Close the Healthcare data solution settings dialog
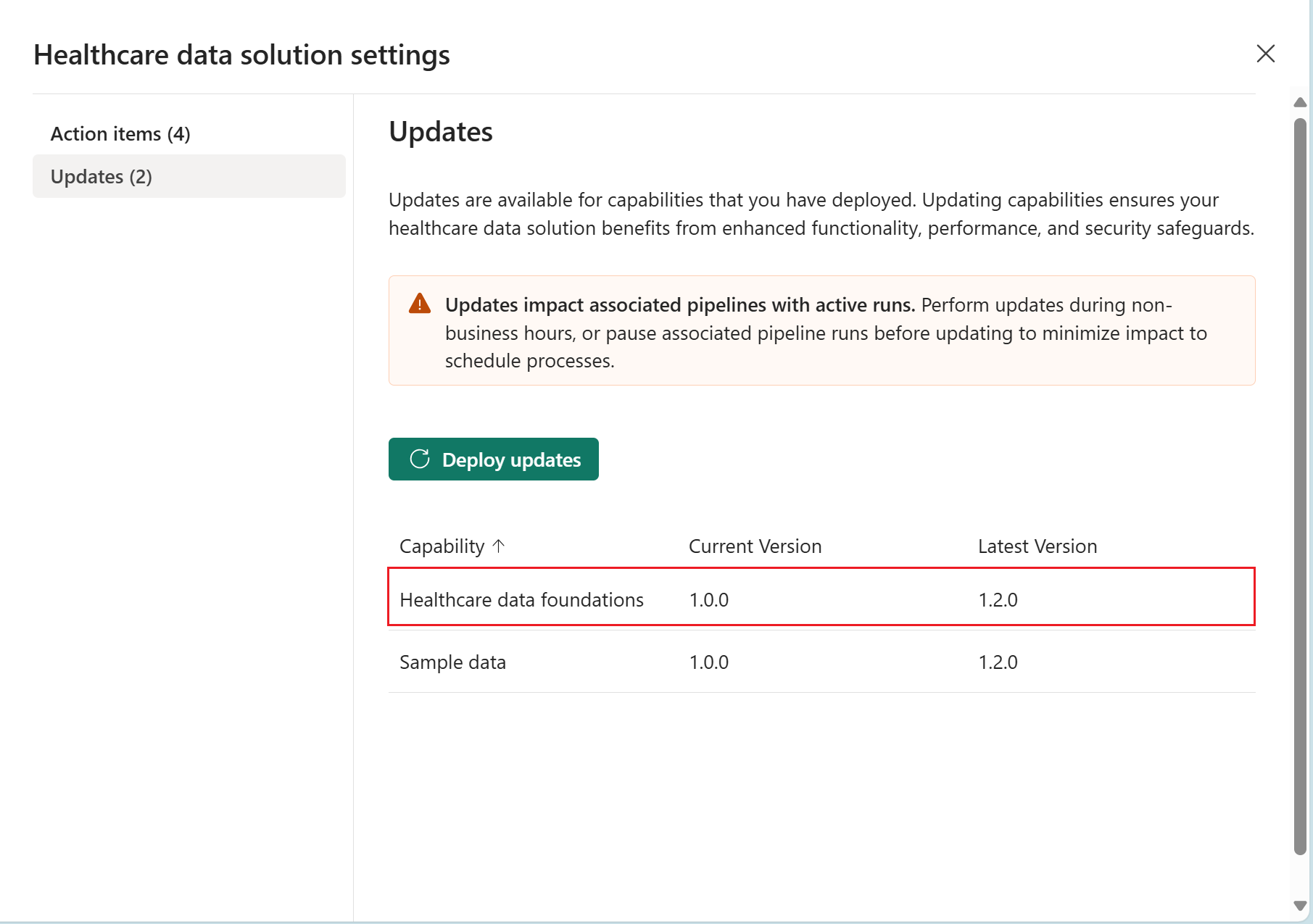The width and height of the screenshot is (1313, 924). tap(1265, 54)
